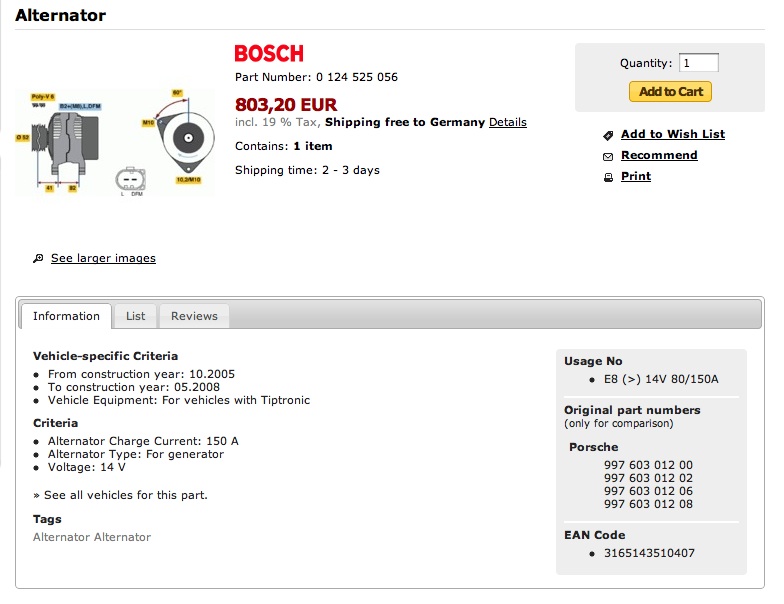Click Shipping free to Germany text
This screenshot has width=784, height=604.
click(x=404, y=122)
